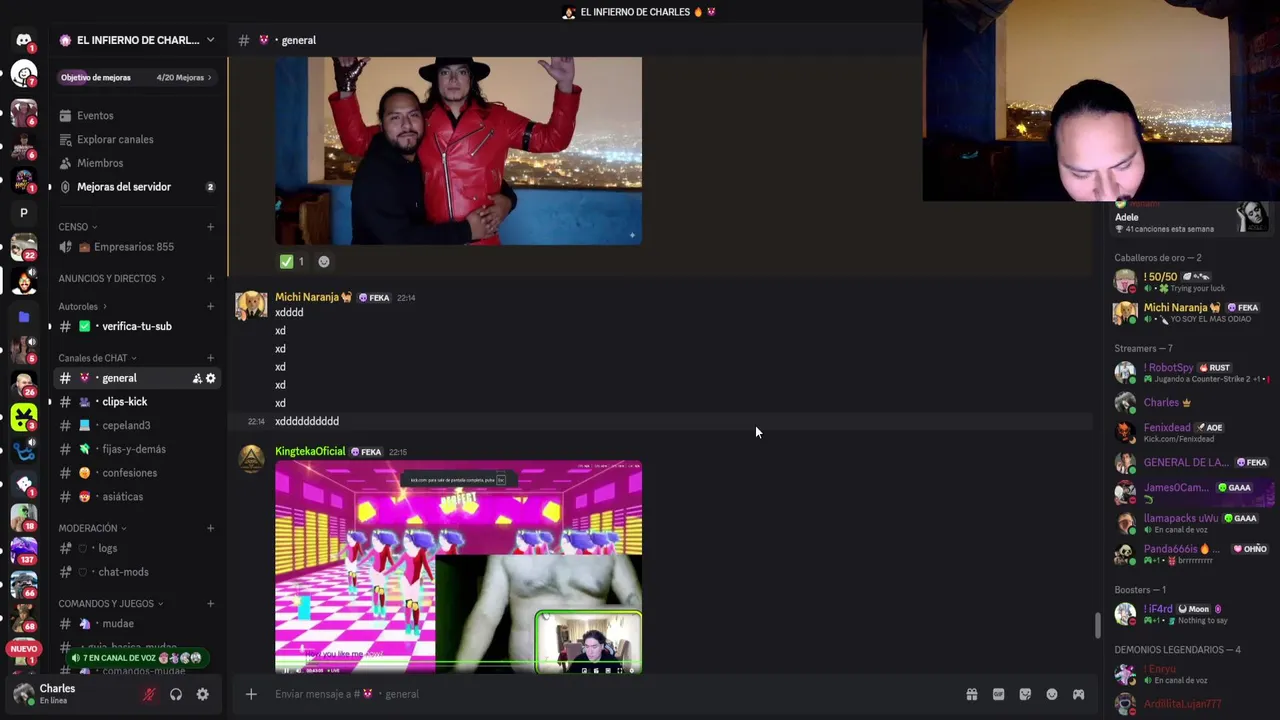Open confesiones channel
The image size is (1280, 720).
pyautogui.click(x=136, y=473)
